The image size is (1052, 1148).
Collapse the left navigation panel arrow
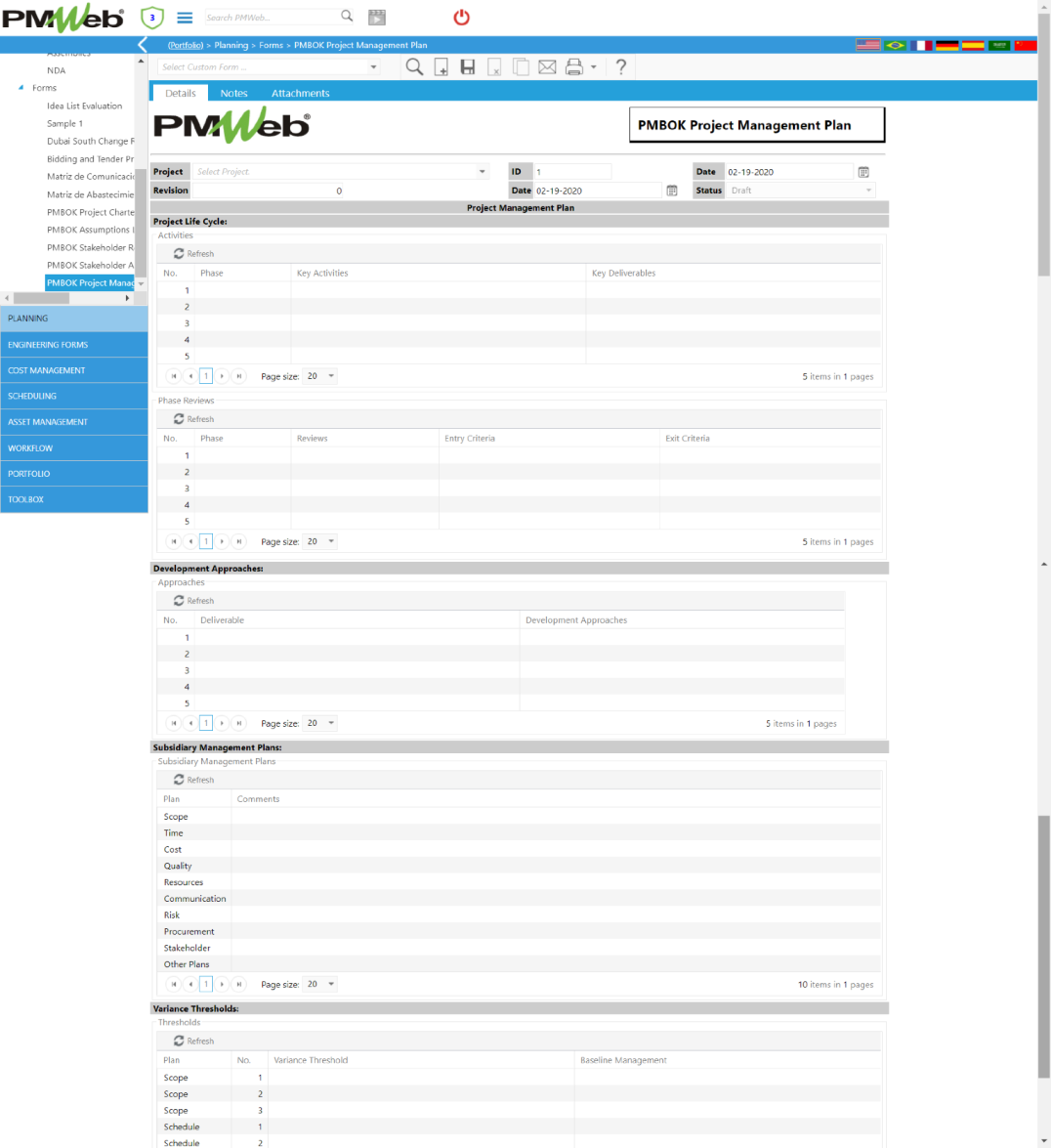[142, 45]
